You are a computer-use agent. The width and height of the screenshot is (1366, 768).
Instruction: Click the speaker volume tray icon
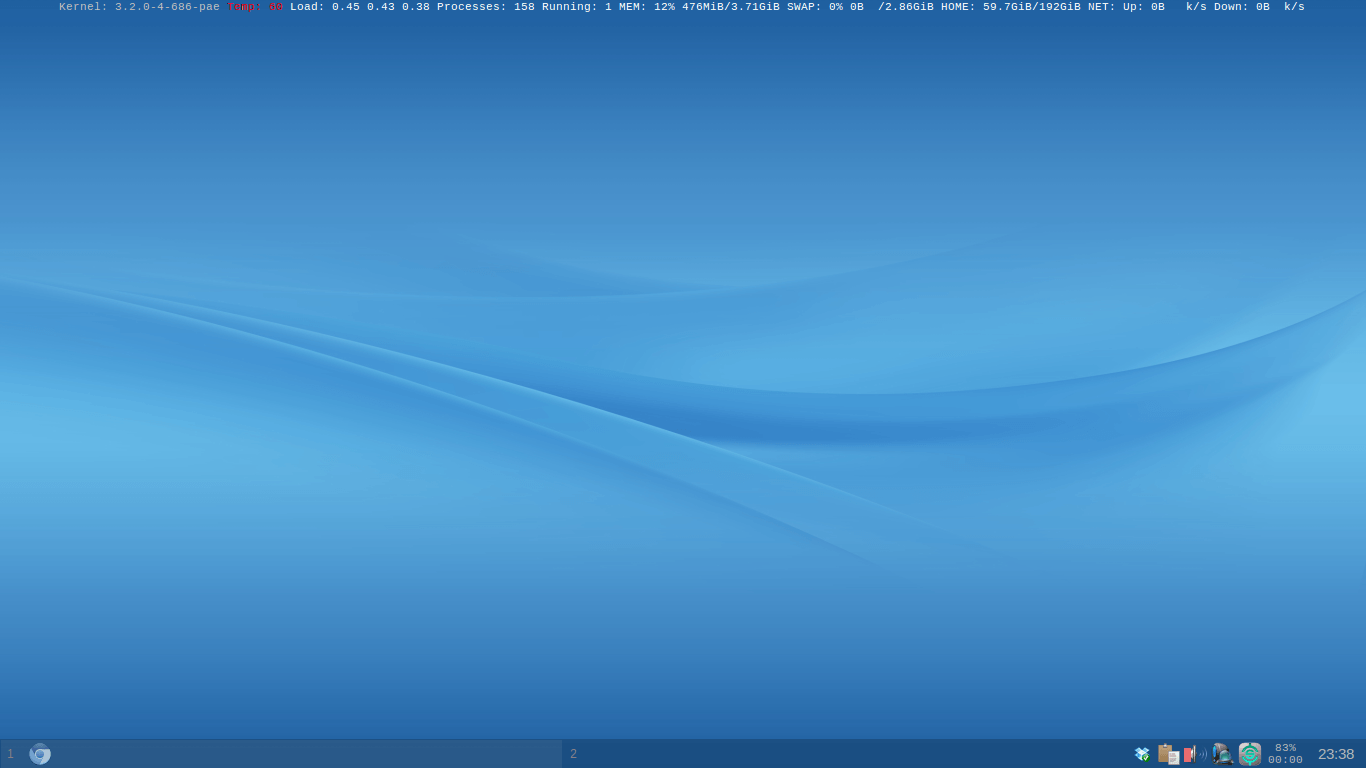(x=1192, y=753)
